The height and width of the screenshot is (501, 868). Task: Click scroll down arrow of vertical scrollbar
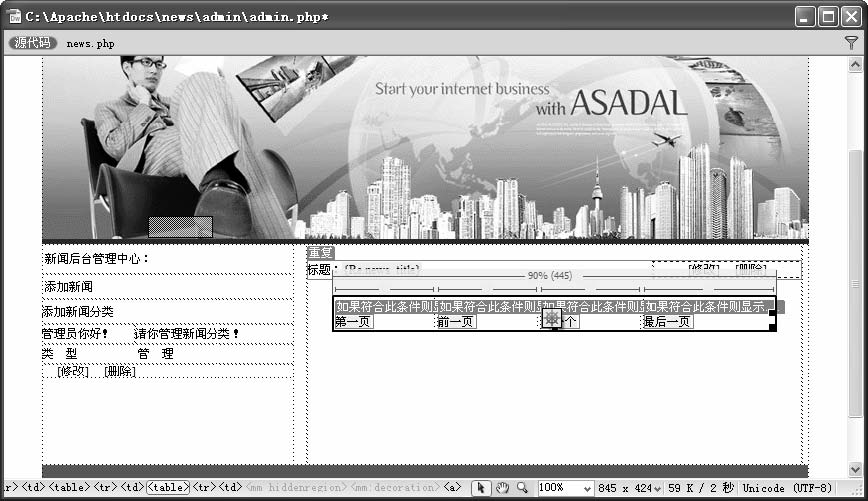click(855, 469)
